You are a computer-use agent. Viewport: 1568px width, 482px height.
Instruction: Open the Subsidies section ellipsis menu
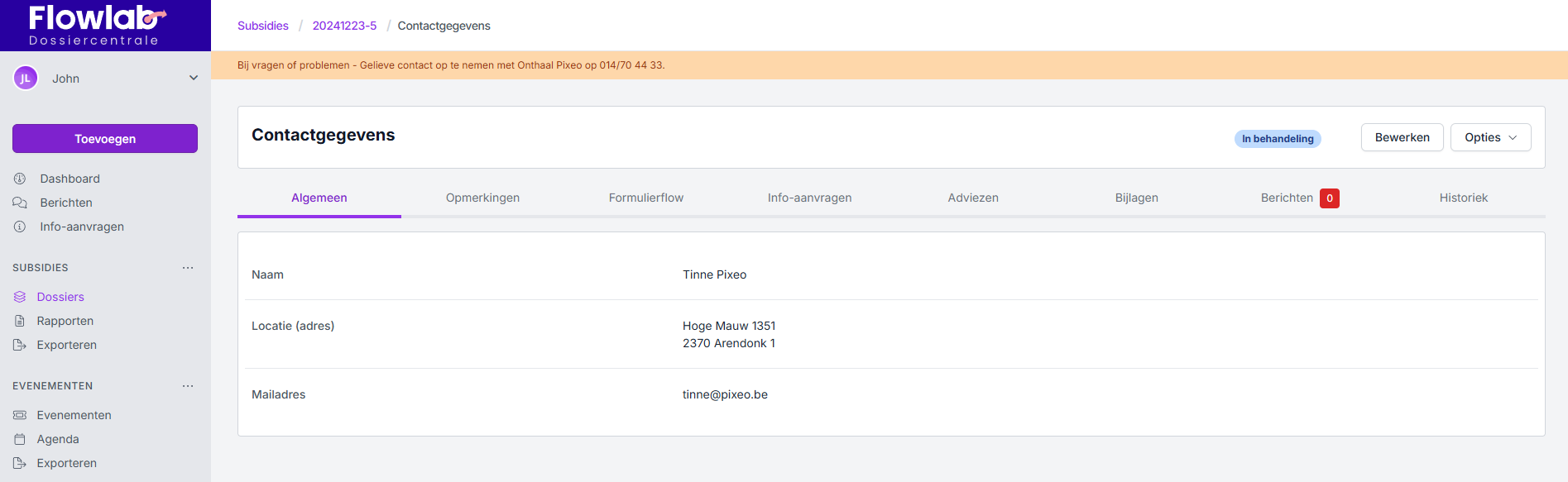[188, 268]
